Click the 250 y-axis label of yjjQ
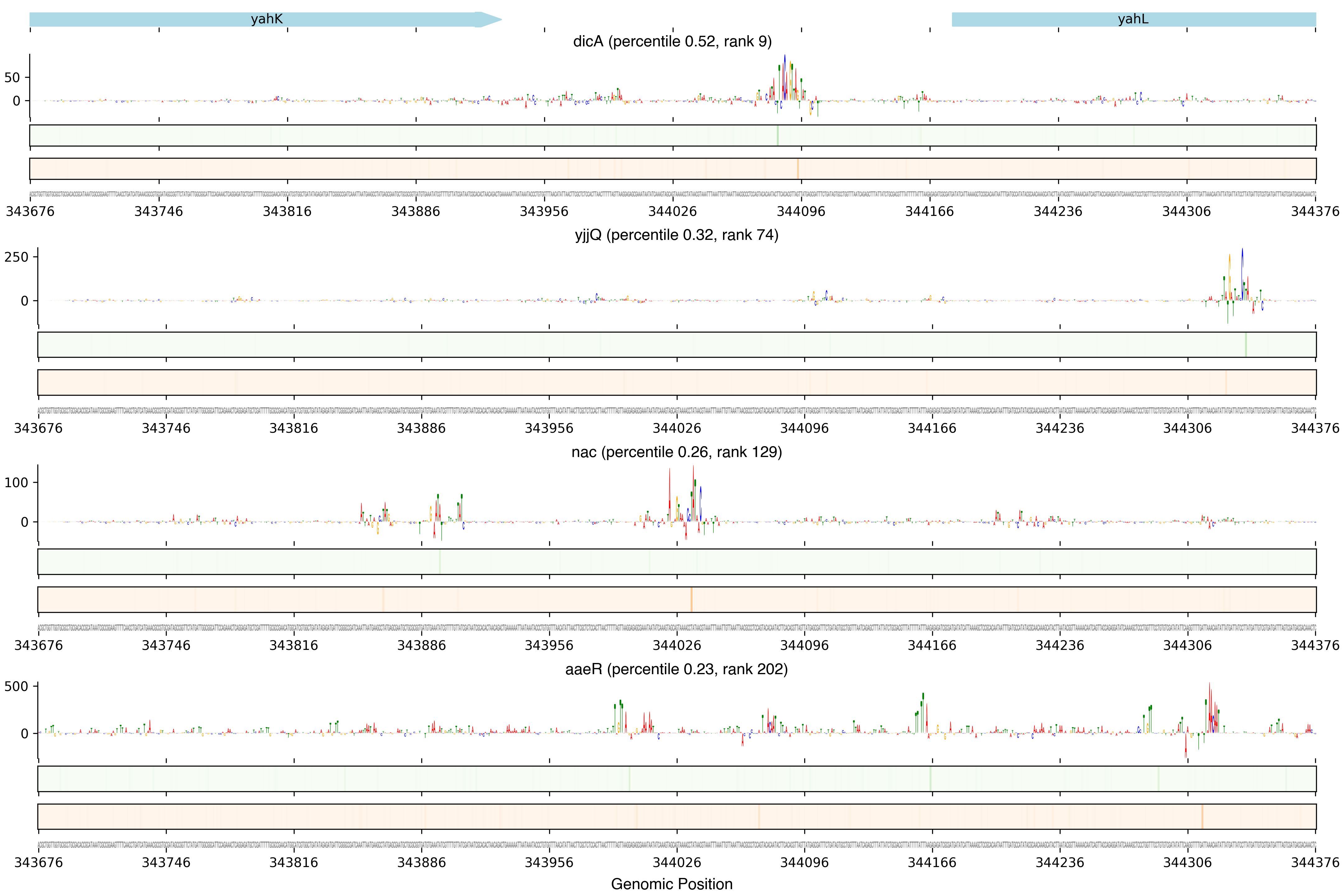The height and width of the screenshot is (896, 1344). point(16,257)
